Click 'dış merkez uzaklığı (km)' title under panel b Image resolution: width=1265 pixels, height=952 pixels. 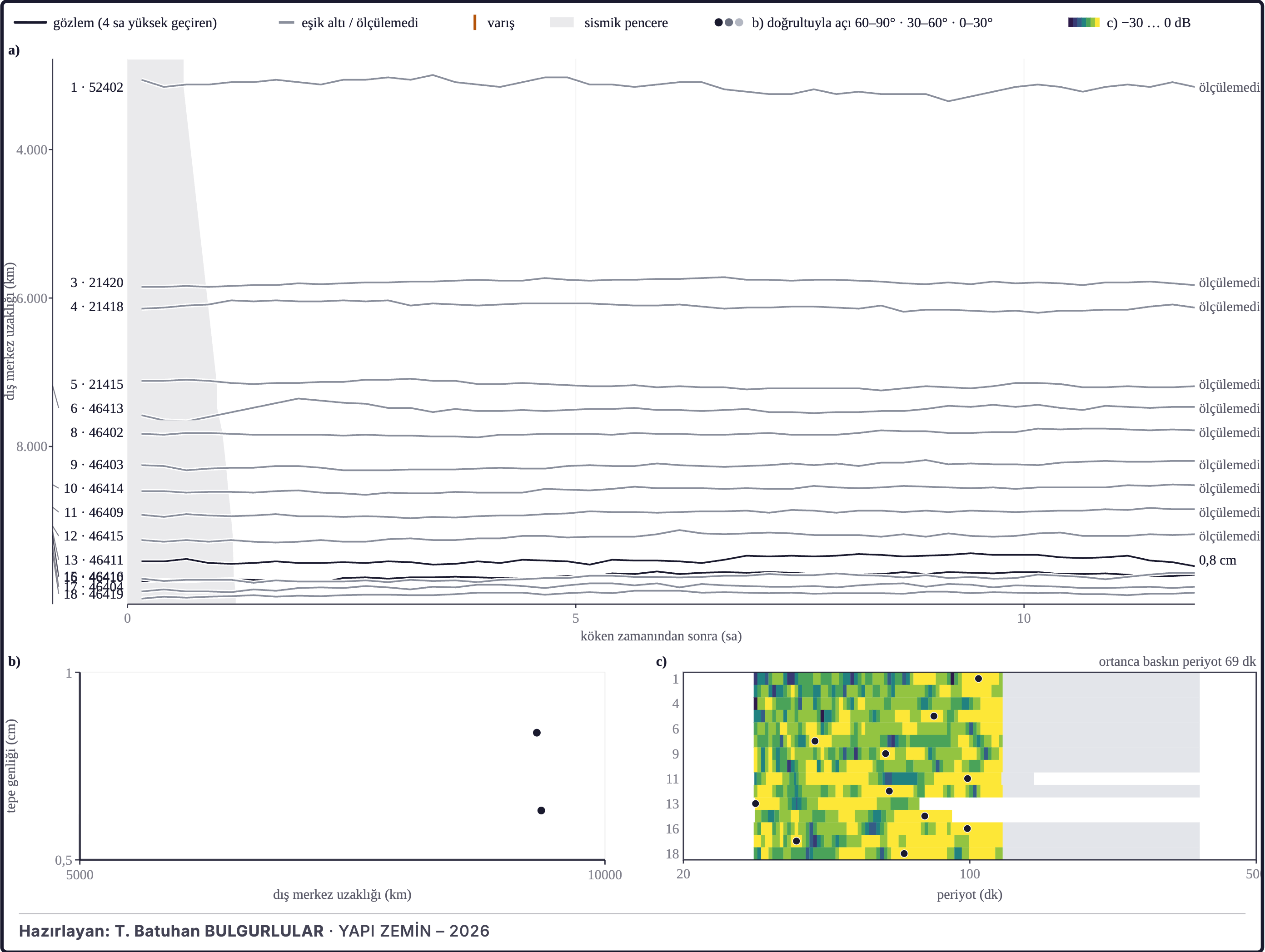tap(342, 894)
